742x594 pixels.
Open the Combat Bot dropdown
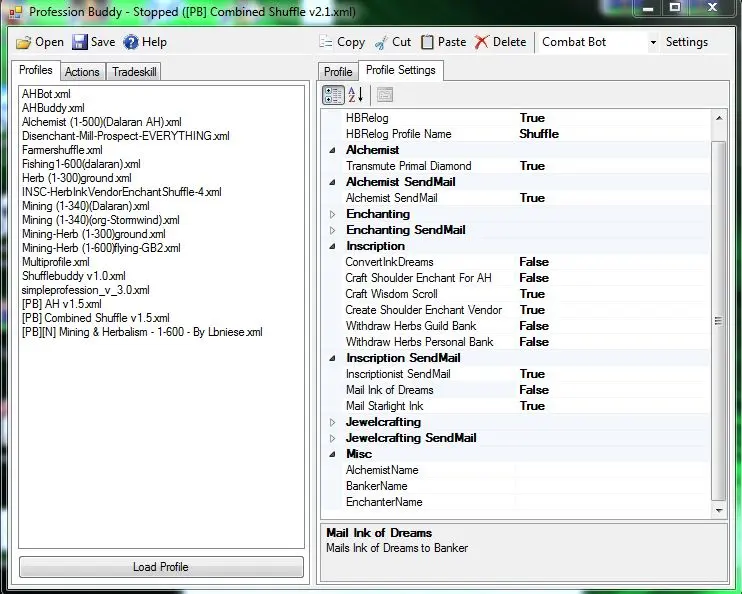(x=653, y=42)
